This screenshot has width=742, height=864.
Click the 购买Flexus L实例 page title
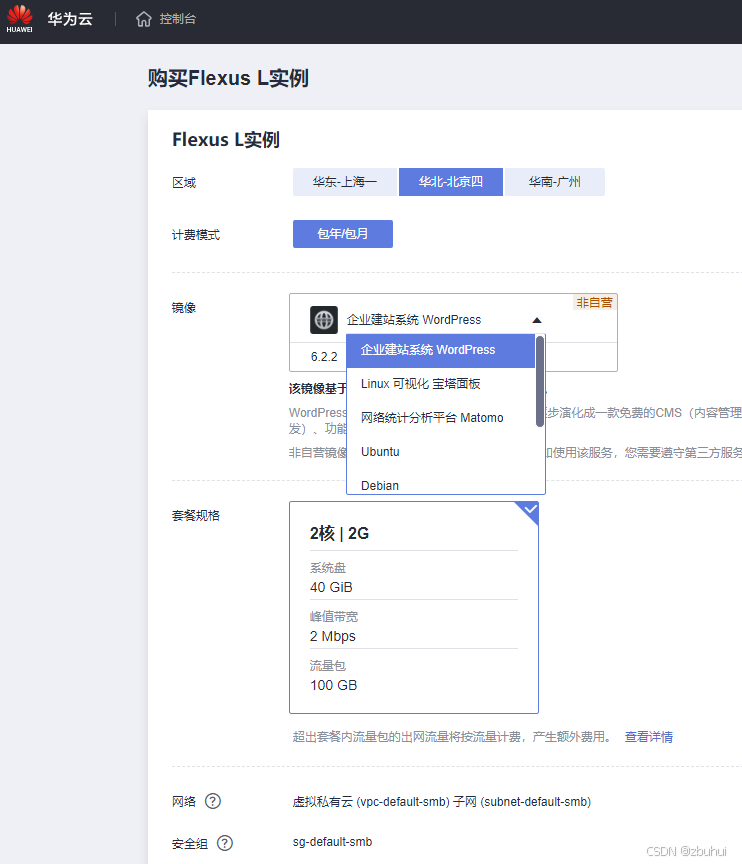228,78
